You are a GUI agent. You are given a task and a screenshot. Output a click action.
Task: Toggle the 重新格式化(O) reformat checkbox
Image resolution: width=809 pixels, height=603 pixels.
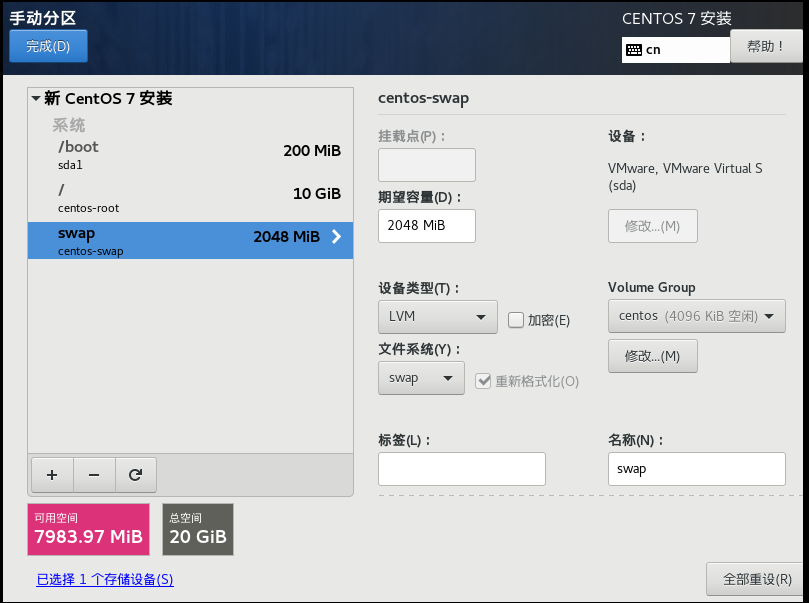click(483, 381)
